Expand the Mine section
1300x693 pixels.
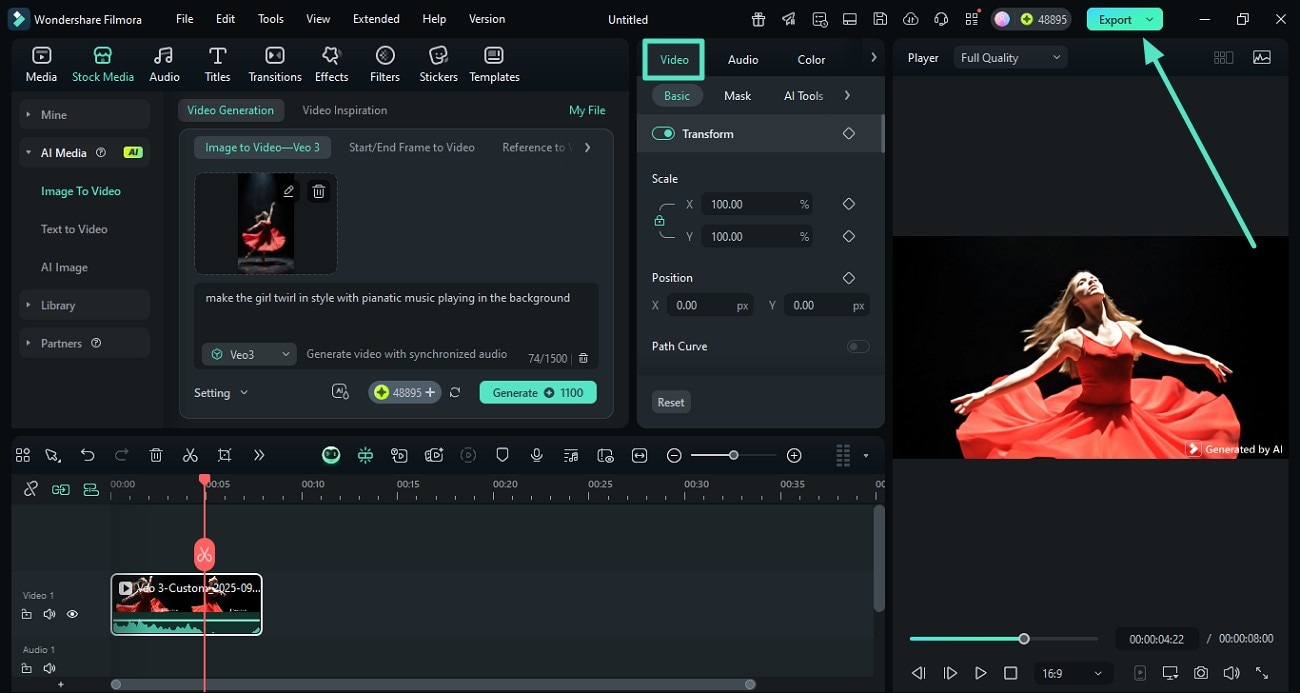pyautogui.click(x=84, y=115)
